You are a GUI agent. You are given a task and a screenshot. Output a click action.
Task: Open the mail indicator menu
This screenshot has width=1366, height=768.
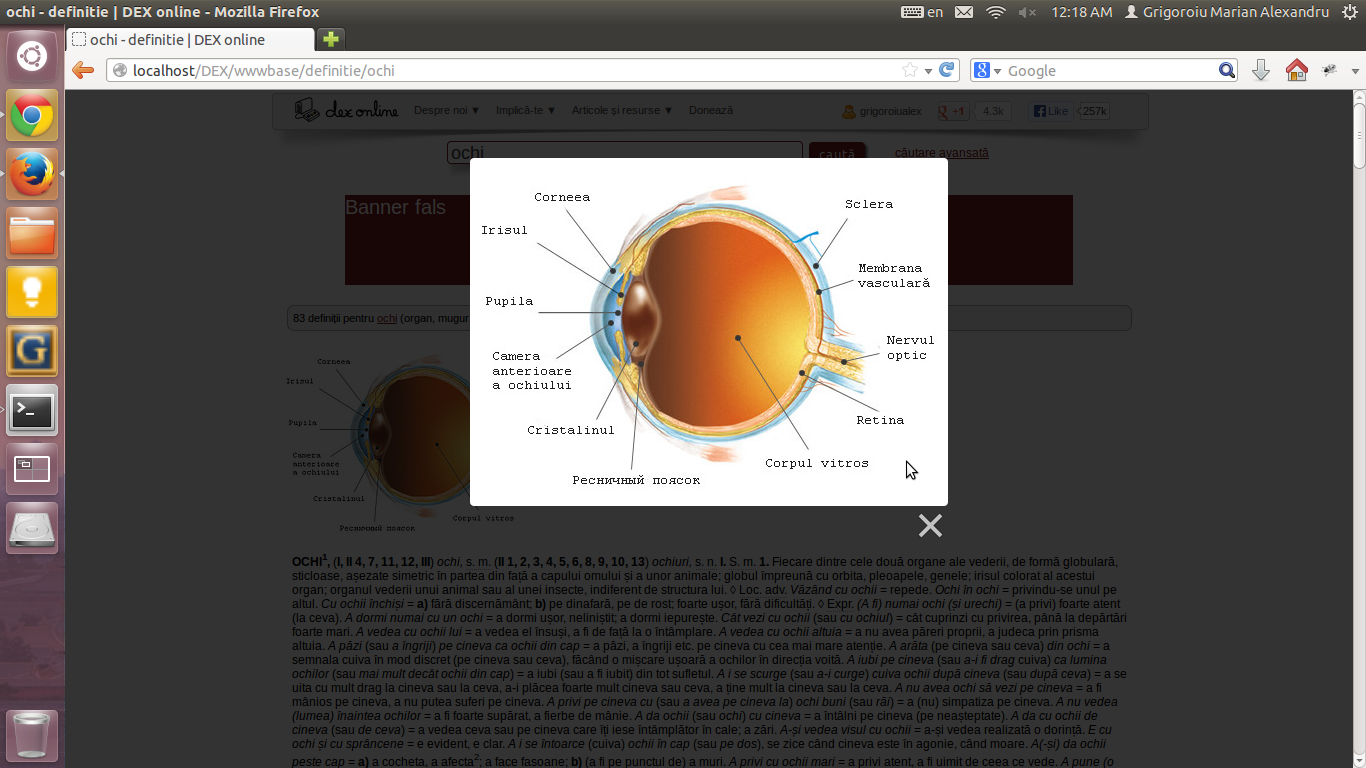click(x=963, y=12)
